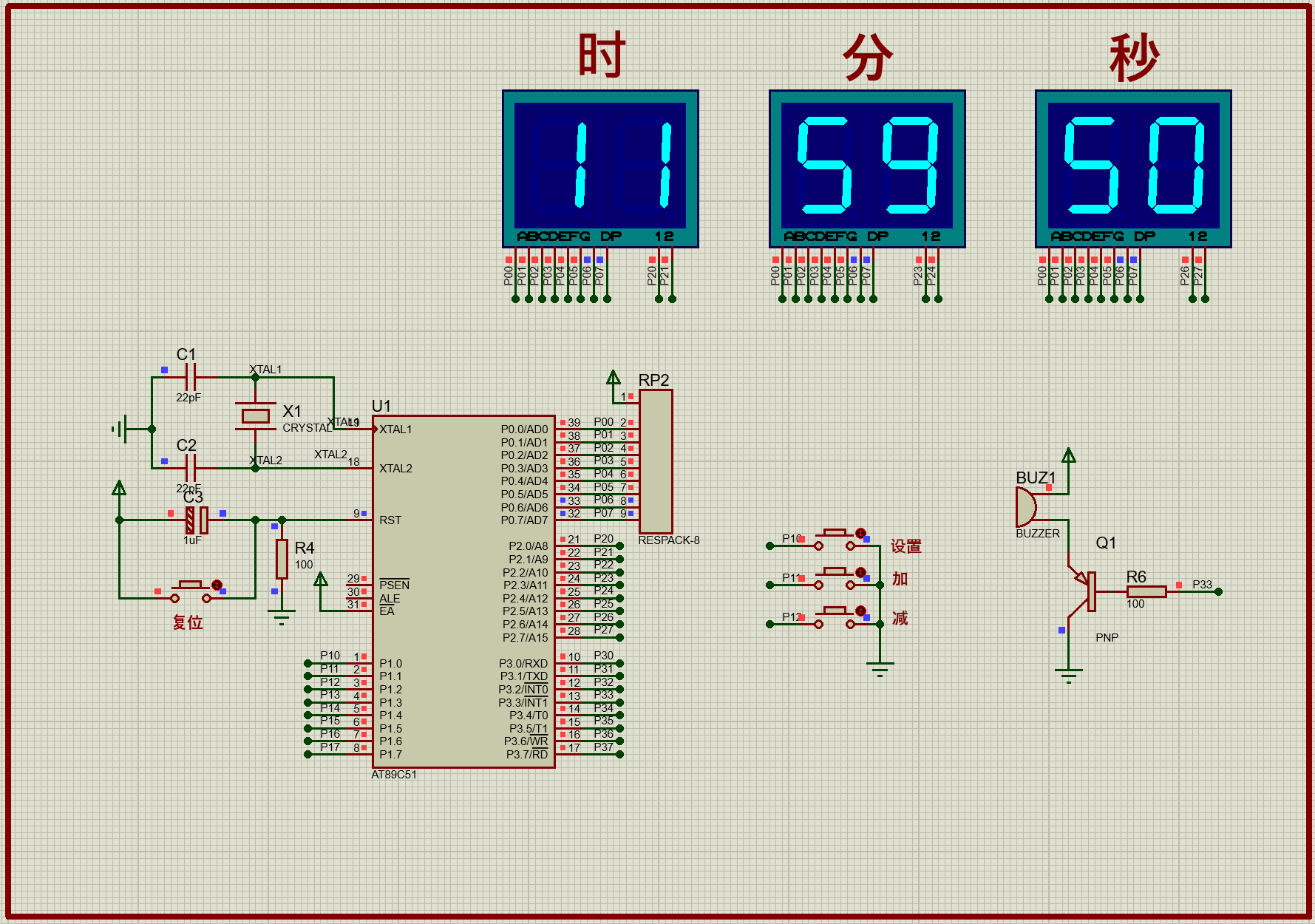
Task: Toggle the latch dot on the 复位 button
Action: [x=217, y=585]
